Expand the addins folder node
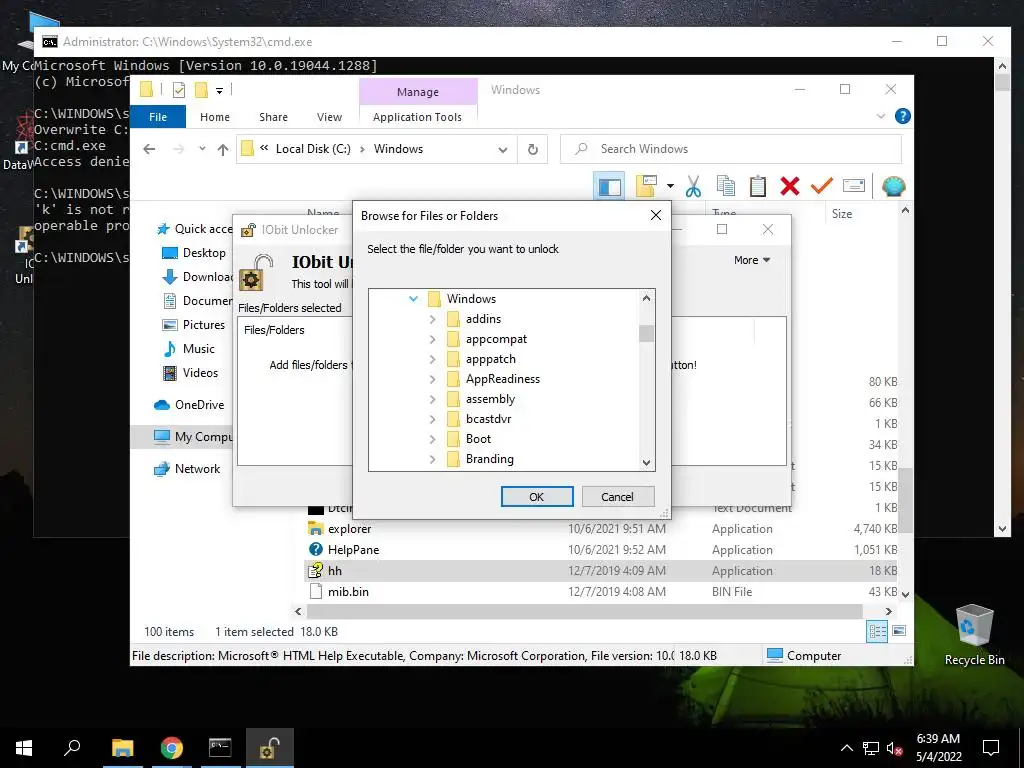Viewport: 1024px width, 768px height. pyautogui.click(x=432, y=319)
